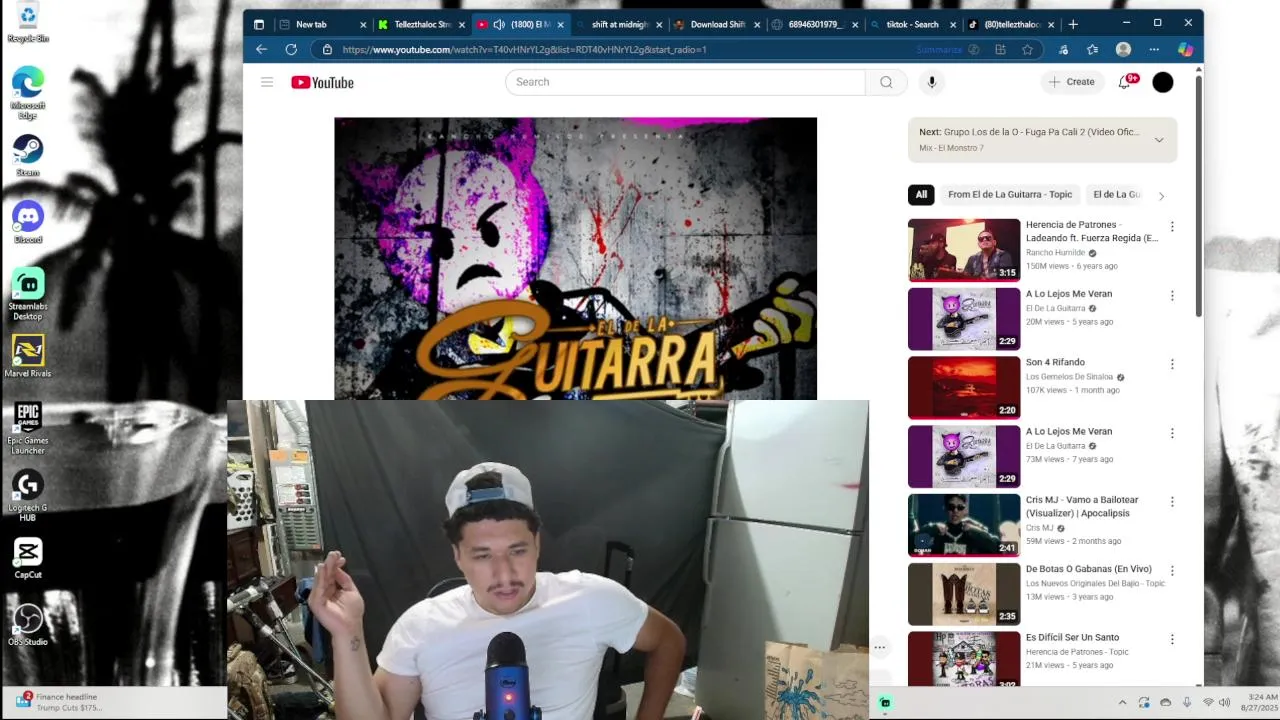
Task: Open Edge profile icon
Action: pyautogui.click(x=1123, y=49)
